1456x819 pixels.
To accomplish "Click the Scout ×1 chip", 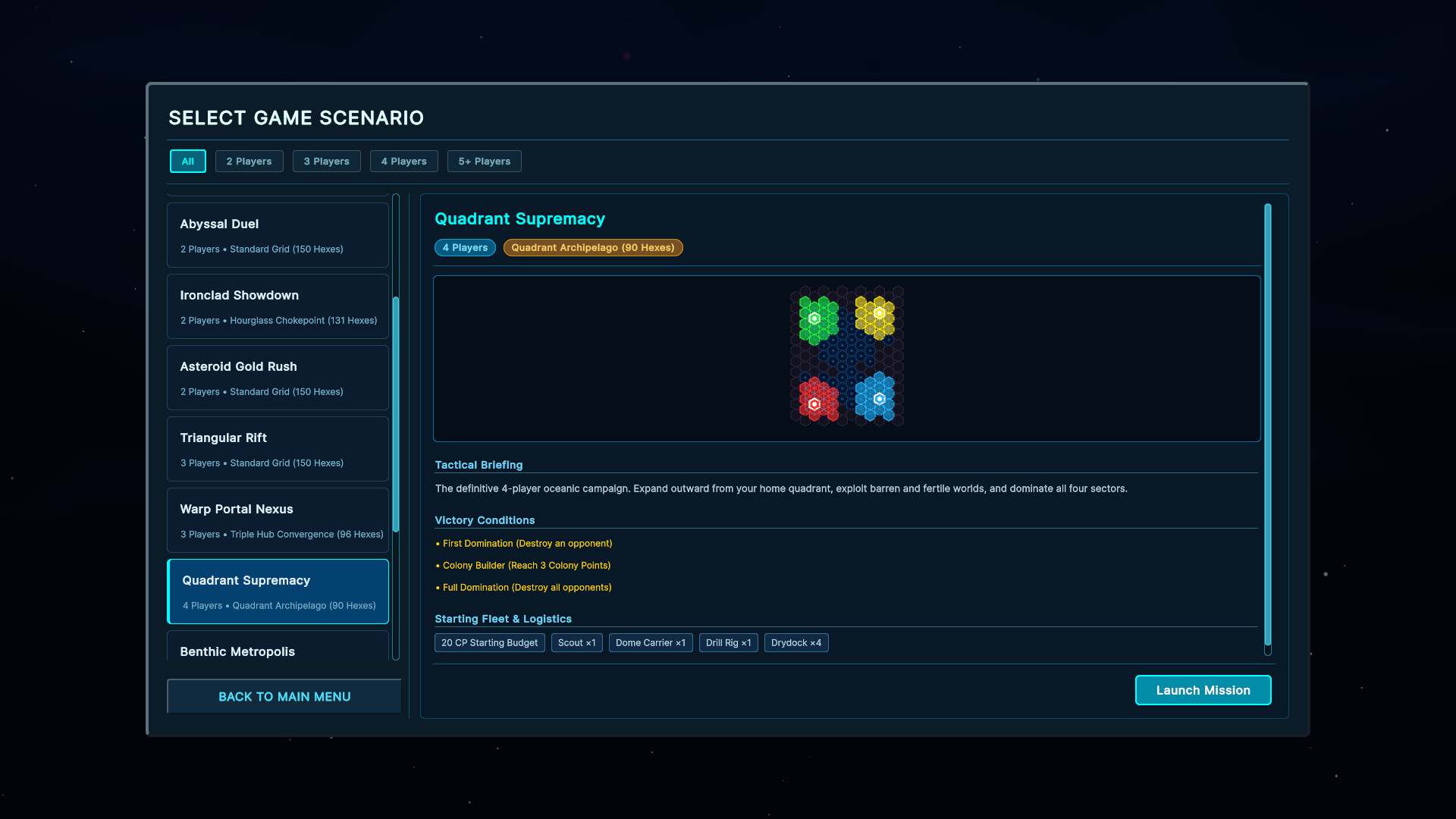I will pyautogui.click(x=576, y=642).
